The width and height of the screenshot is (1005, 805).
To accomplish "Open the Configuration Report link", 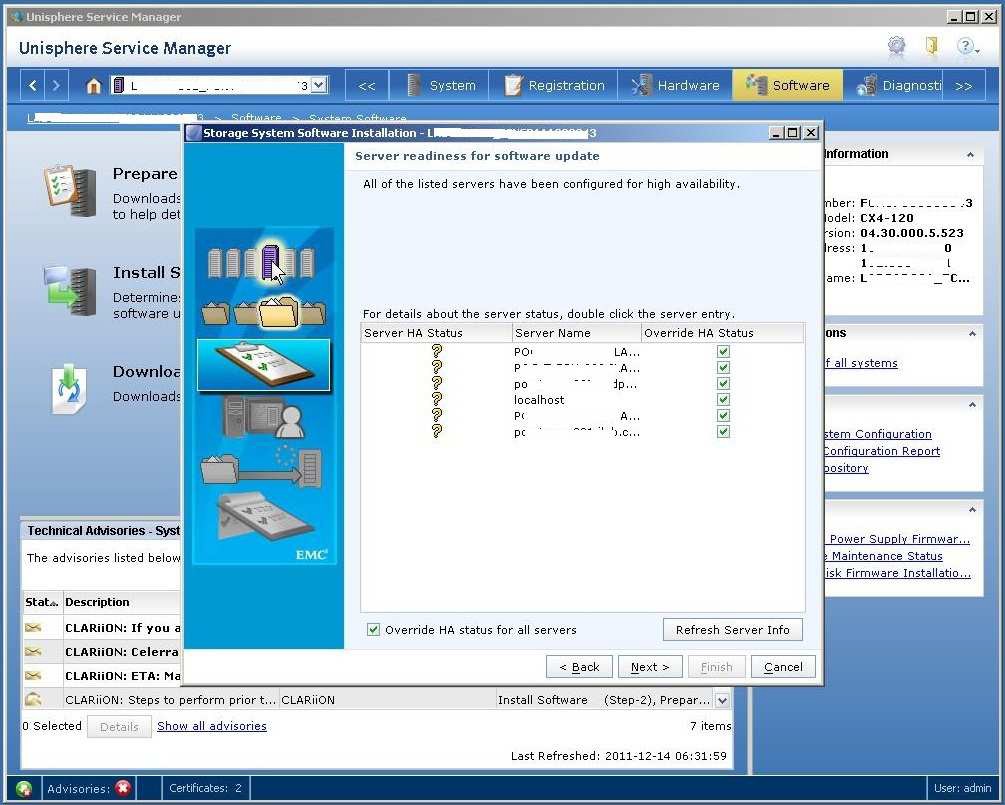I will coord(881,451).
